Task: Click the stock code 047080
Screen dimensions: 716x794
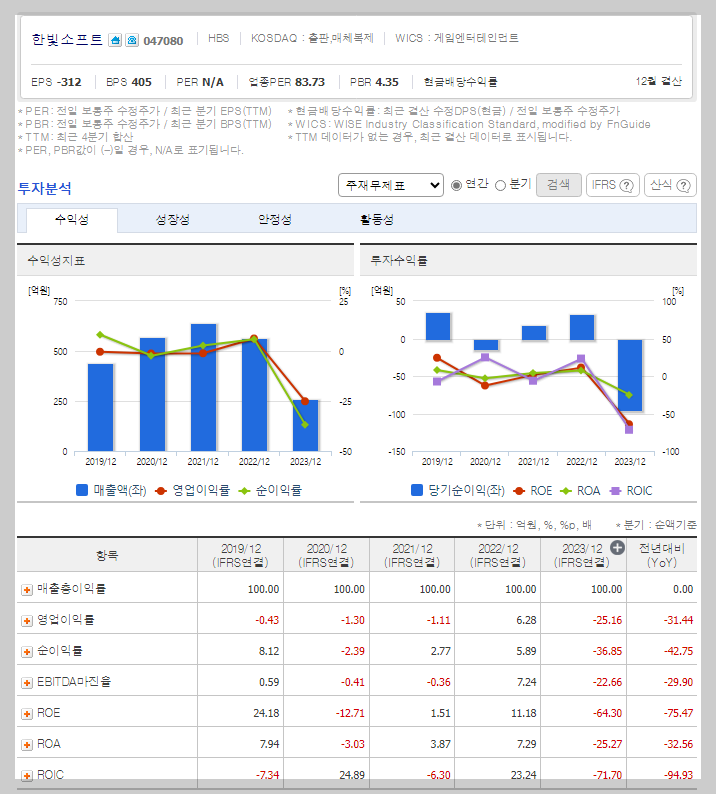Action: coord(163,41)
